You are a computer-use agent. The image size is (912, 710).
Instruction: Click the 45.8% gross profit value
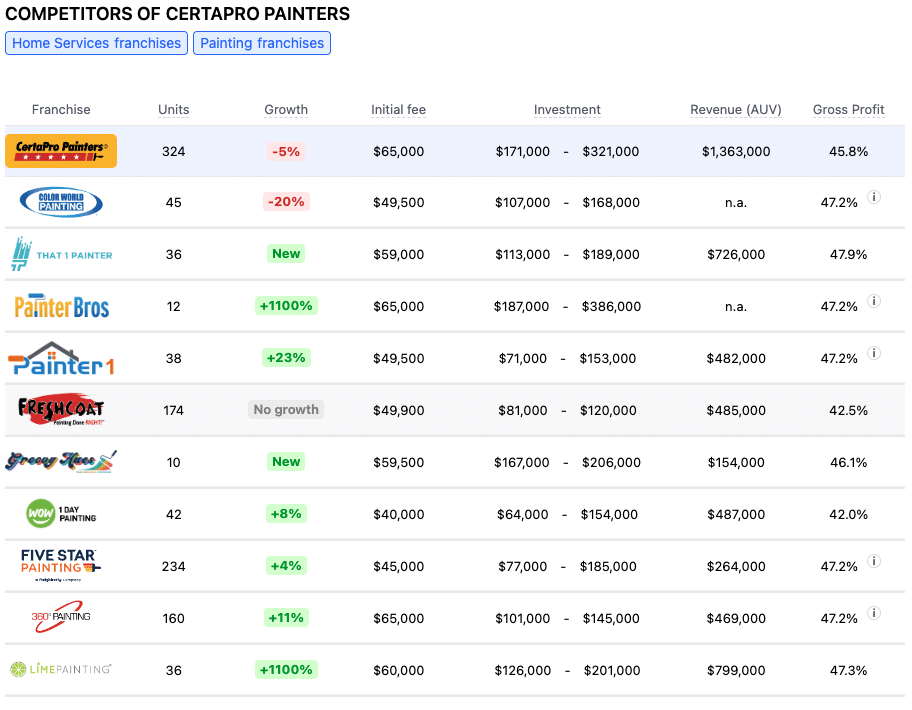[x=849, y=152]
